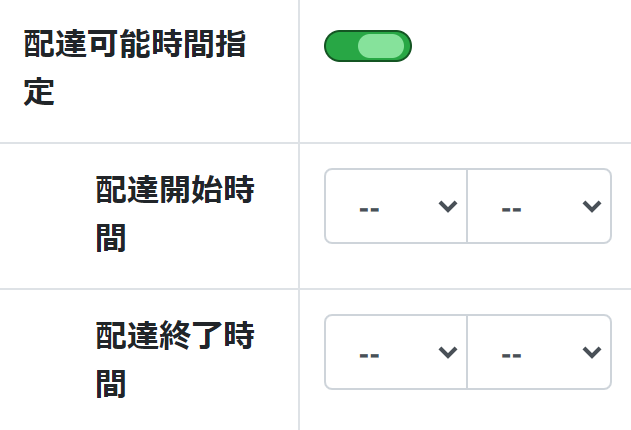
Task: Click the chevron arrow on end minute select
Action: click(x=591, y=352)
